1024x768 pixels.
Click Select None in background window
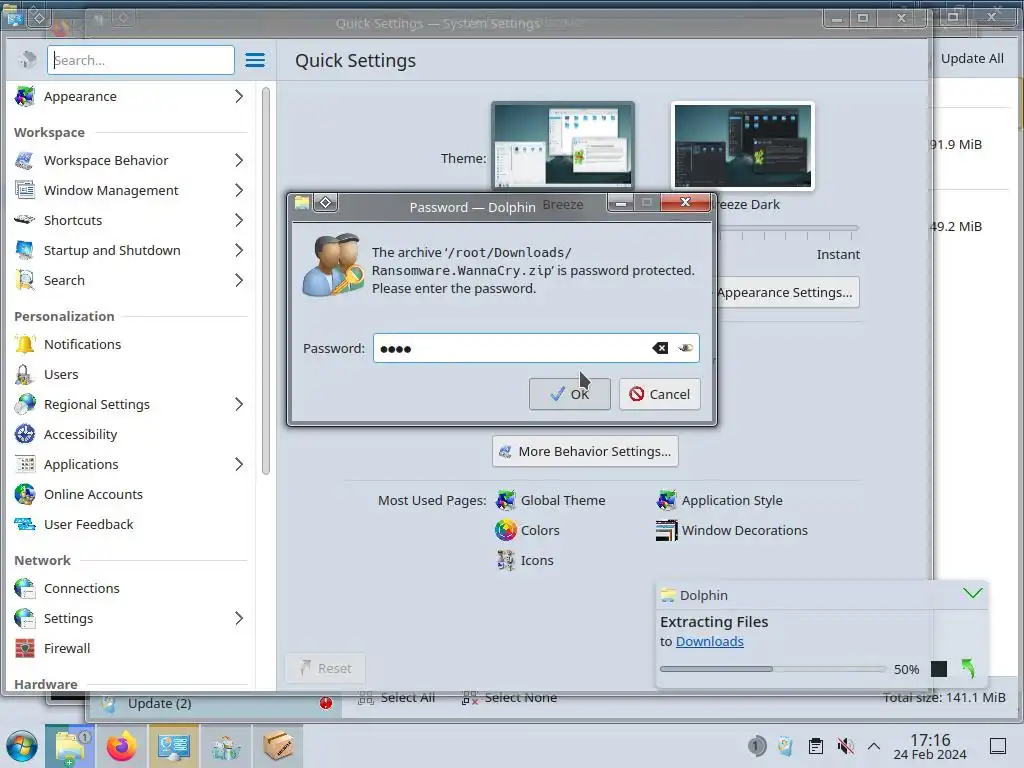[x=509, y=697]
